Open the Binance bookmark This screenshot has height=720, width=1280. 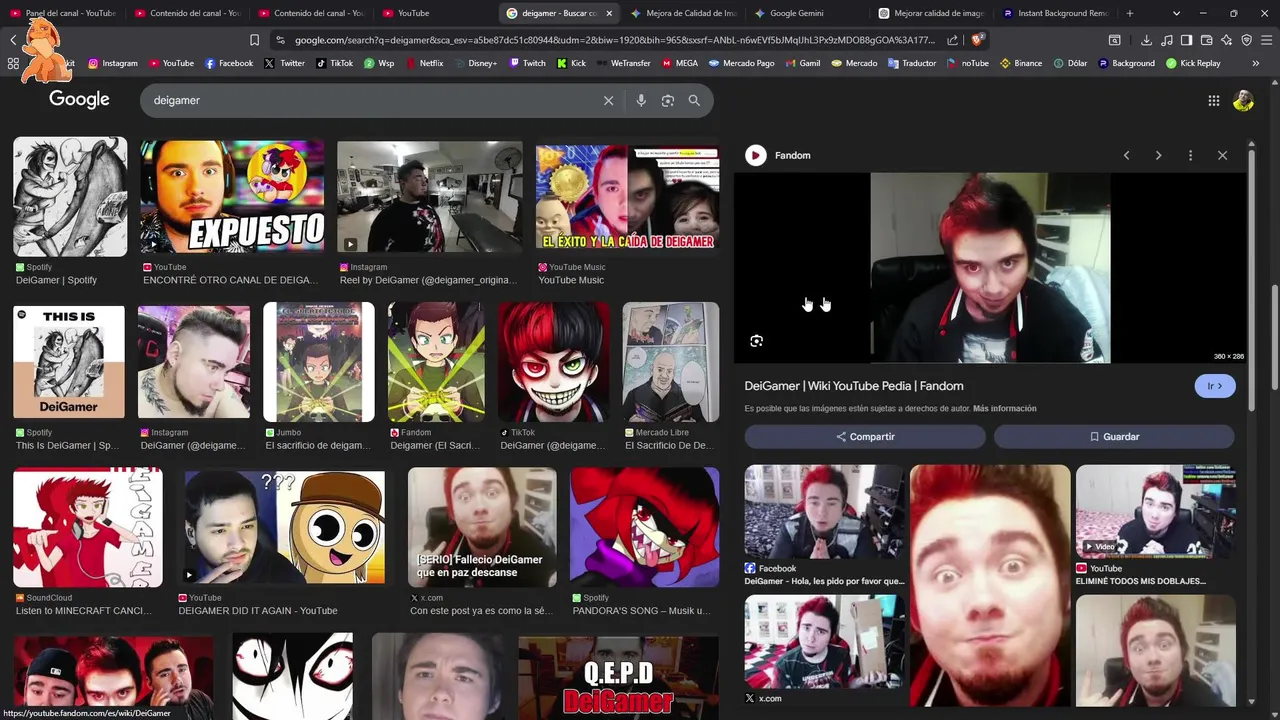click(1020, 63)
